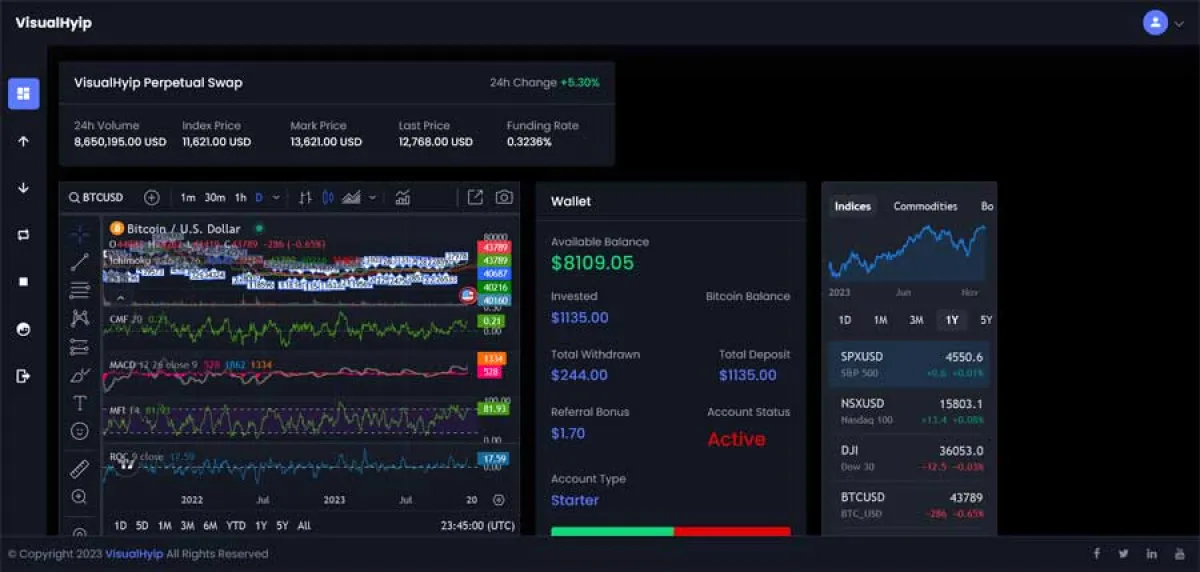Click the VisualHyip logo in header
The height and width of the screenshot is (572, 1200).
pos(53,22)
